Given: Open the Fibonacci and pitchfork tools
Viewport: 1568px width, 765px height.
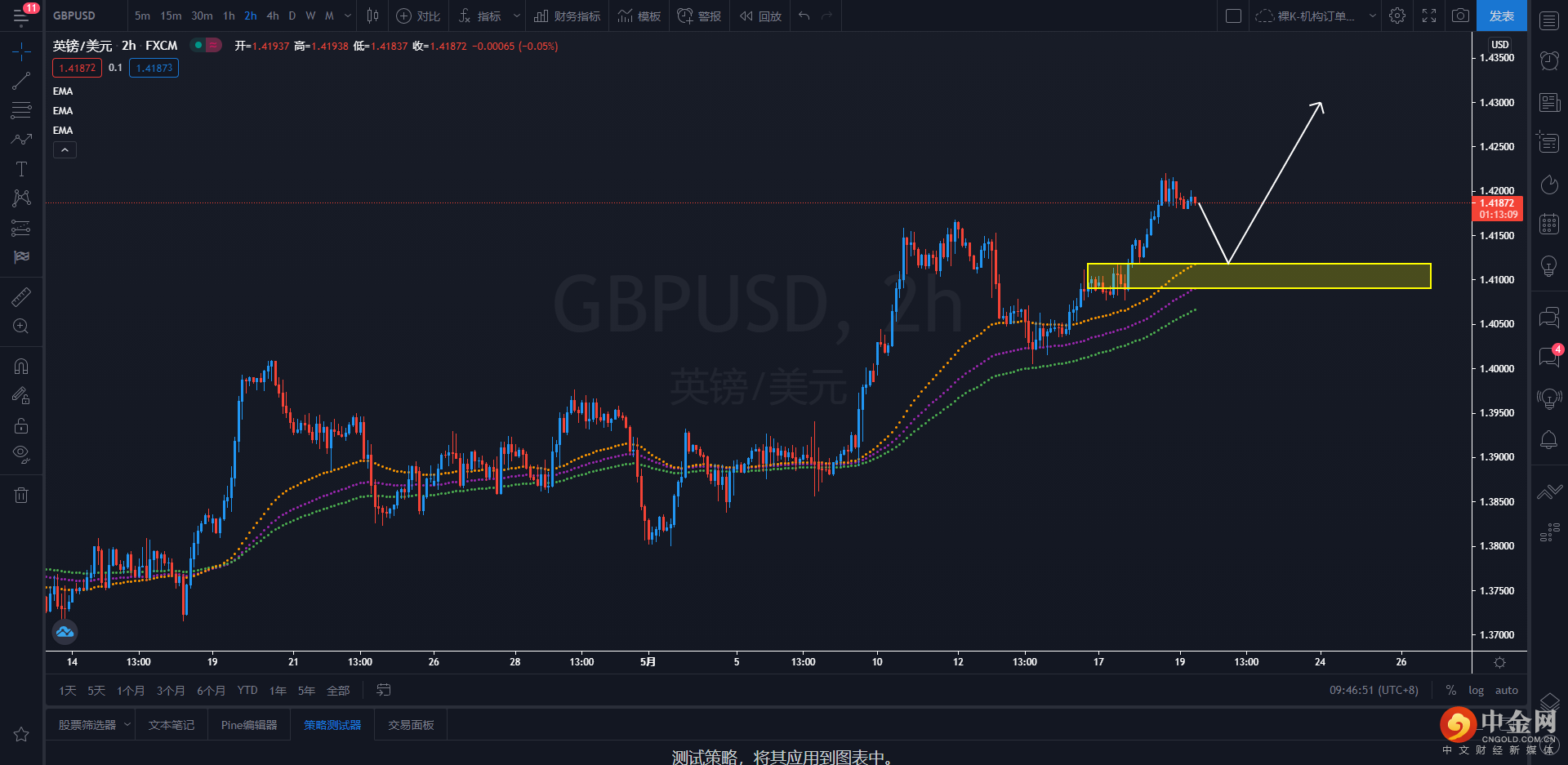Looking at the screenshot, I should (21, 110).
